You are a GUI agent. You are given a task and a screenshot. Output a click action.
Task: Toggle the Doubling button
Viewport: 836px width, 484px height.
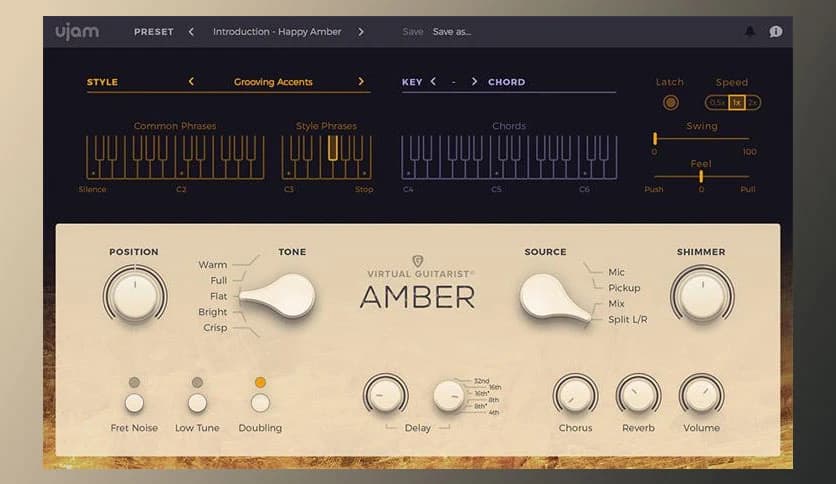[260, 403]
